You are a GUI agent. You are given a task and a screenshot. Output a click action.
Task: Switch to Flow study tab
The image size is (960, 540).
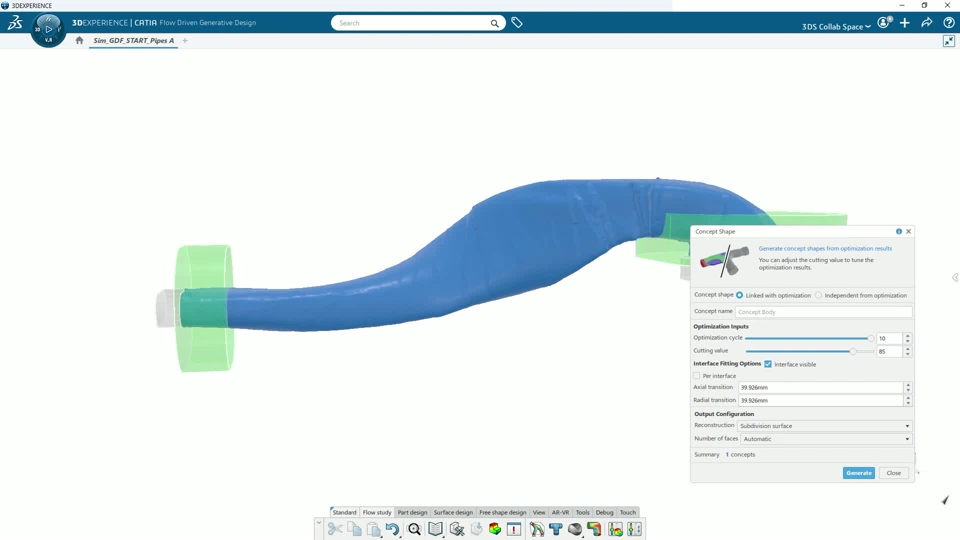[x=377, y=512]
